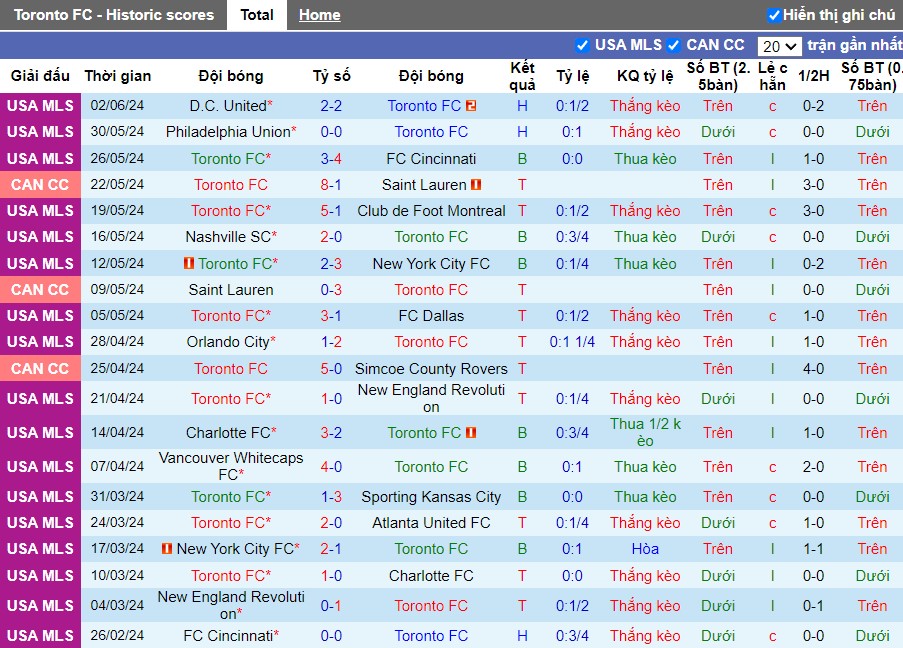Viewport: 903px width, 648px height.
Task: Open Nashville SC team link
Action: tap(228, 237)
